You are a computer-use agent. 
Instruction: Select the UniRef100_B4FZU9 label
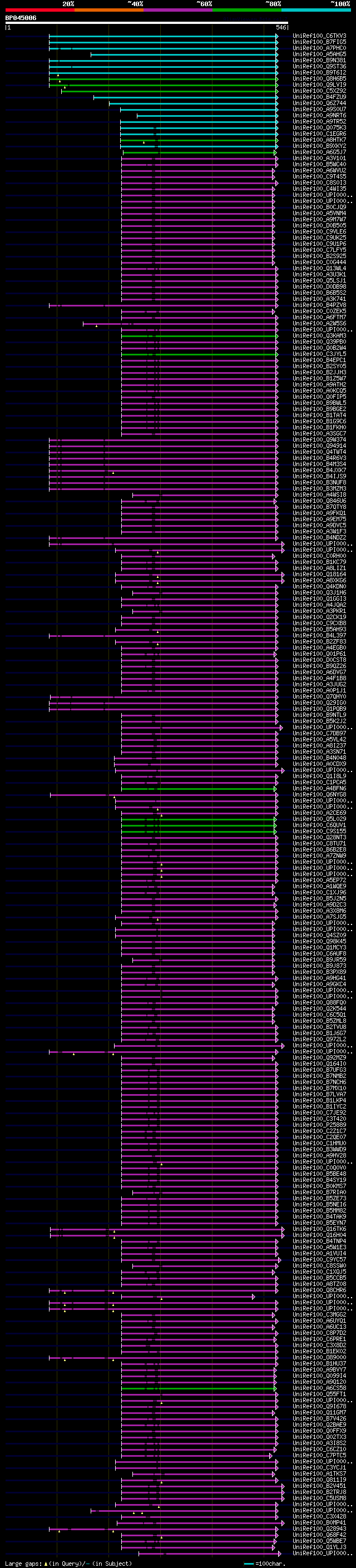coord(319,97)
